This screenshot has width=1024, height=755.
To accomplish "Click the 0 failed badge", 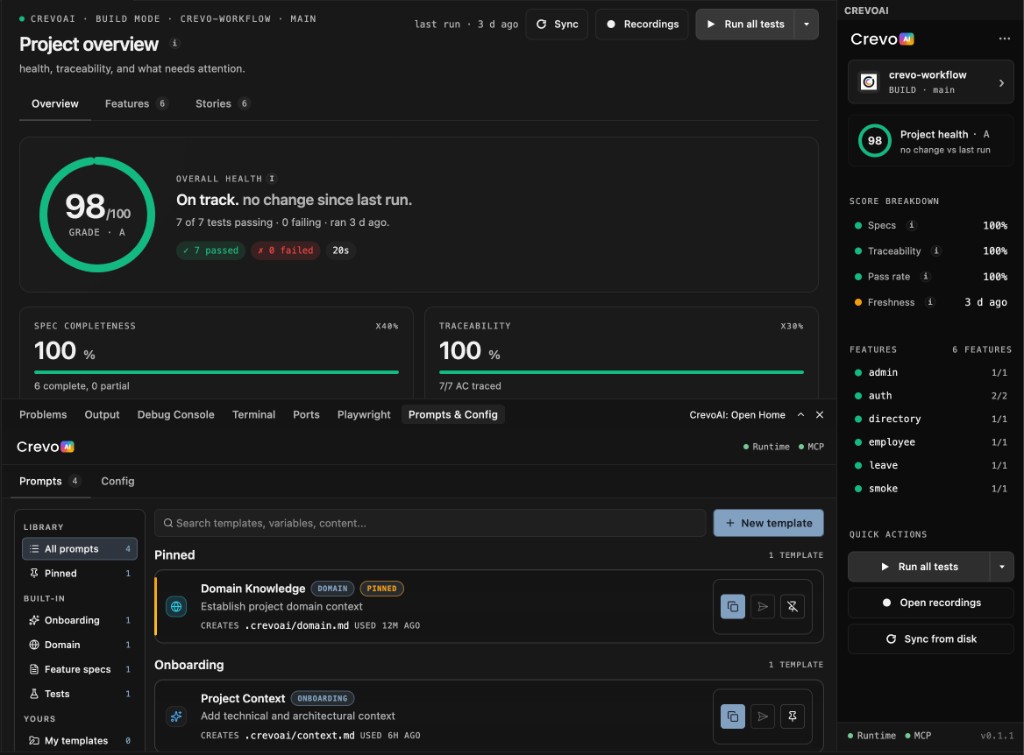I will click(285, 250).
